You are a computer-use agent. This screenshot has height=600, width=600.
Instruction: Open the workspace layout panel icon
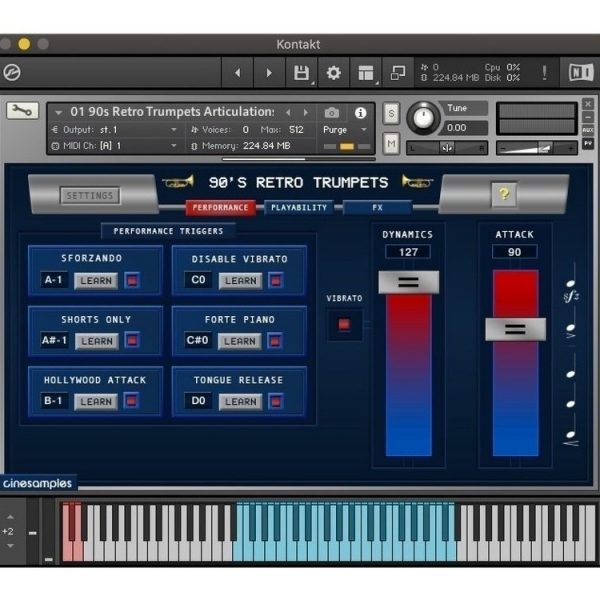(365, 73)
